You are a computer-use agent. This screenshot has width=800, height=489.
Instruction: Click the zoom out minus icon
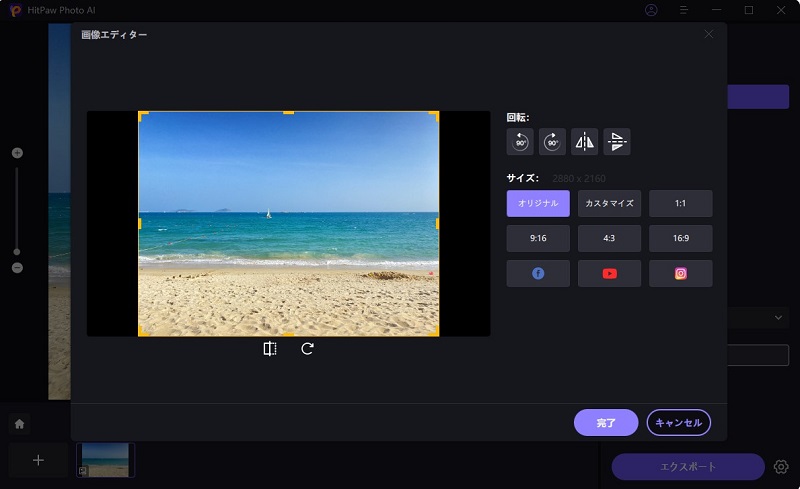coord(17,267)
